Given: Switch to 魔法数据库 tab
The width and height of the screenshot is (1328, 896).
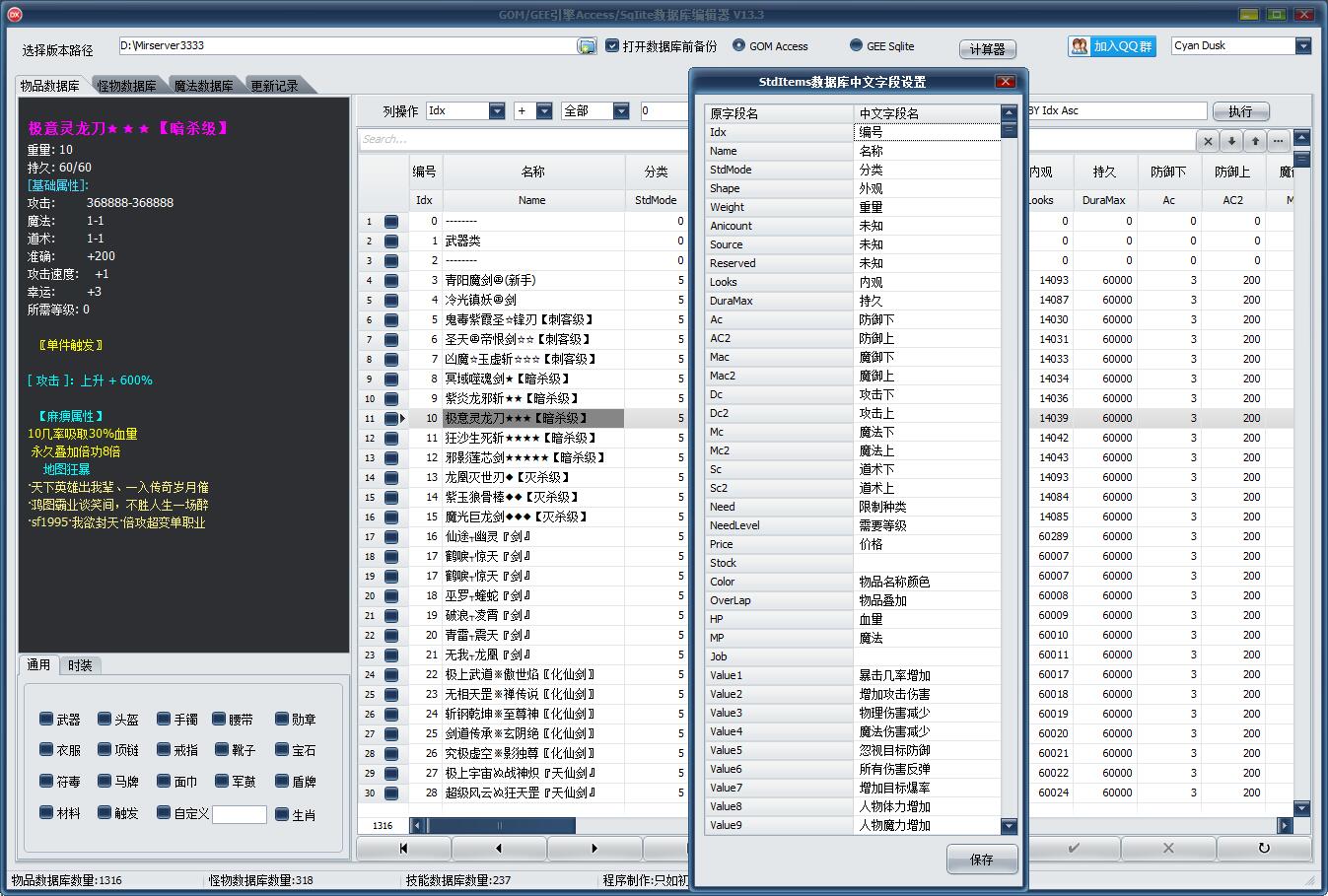Looking at the screenshot, I should pyautogui.click(x=204, y=86).
